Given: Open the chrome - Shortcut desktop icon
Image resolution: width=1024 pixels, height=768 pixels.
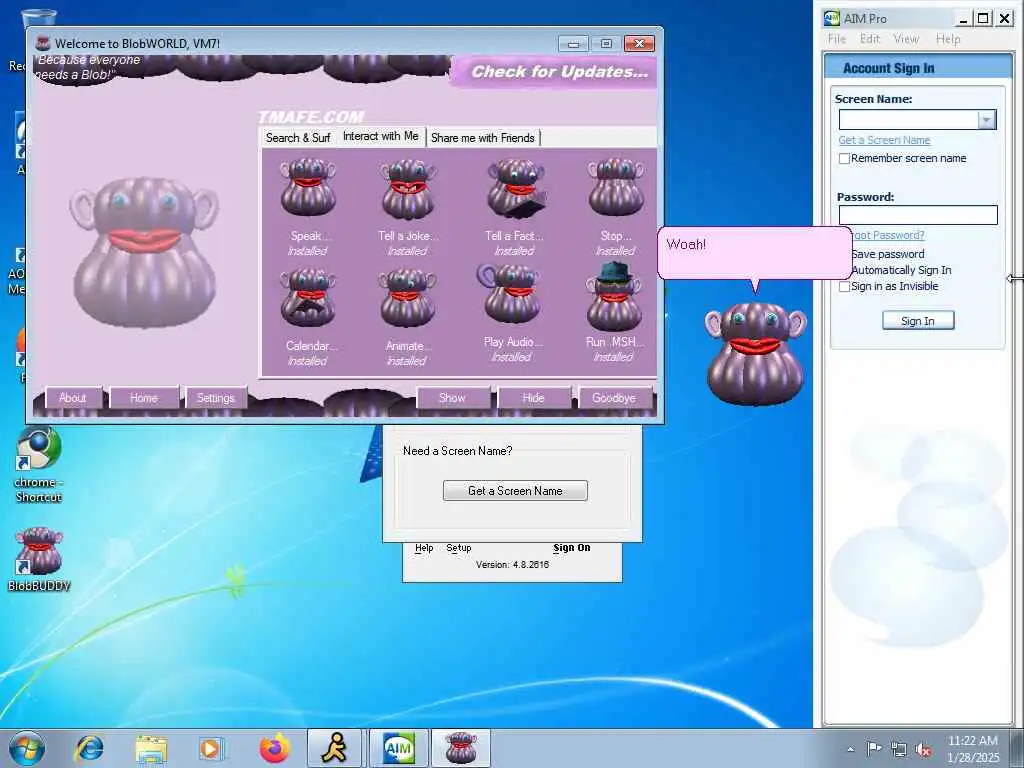Looking at the screenshot, I should 39,465.
